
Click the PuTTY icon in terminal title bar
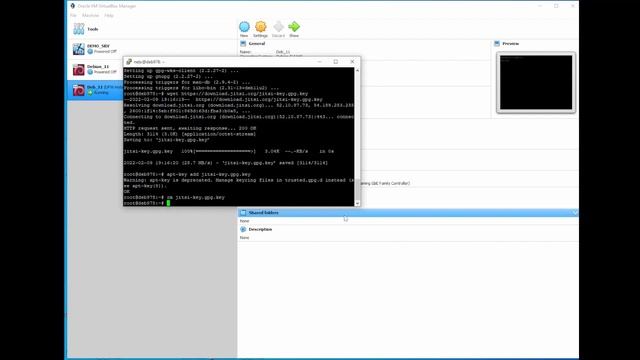coord(129,62)
